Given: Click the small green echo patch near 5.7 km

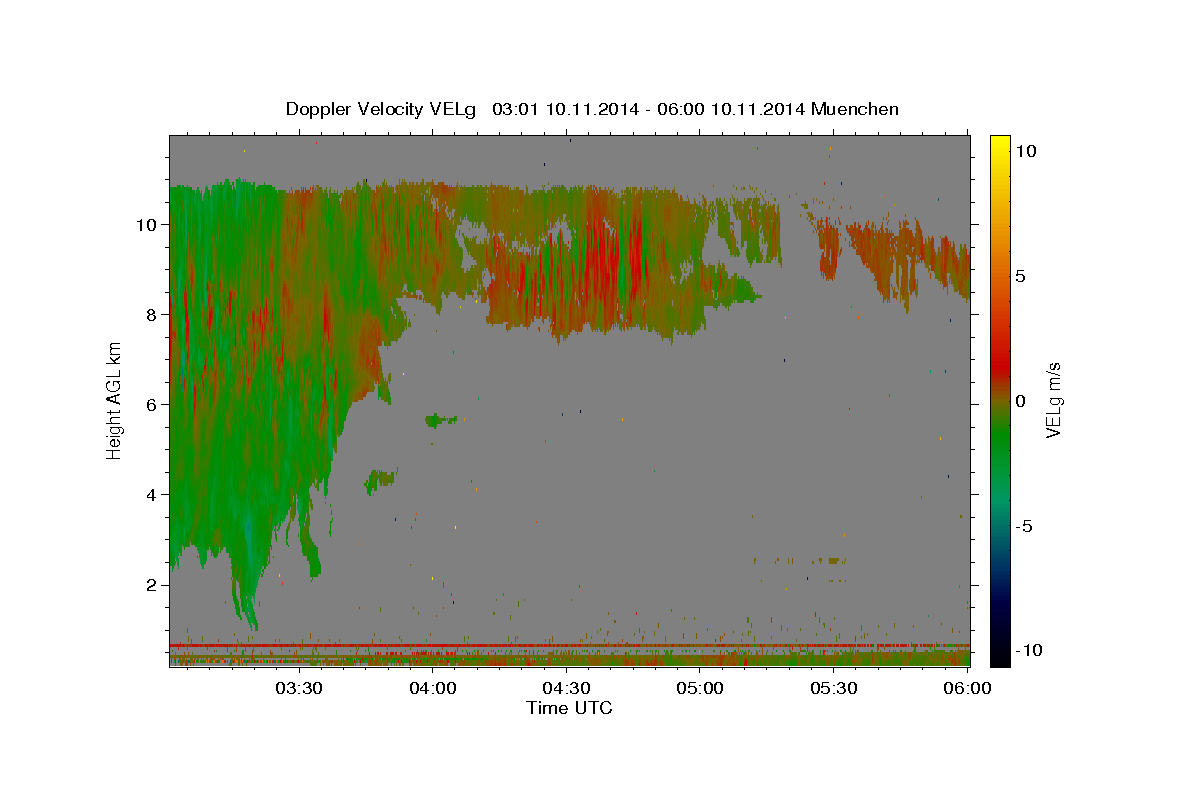Looking at the screenshot, I should (439, 420).
